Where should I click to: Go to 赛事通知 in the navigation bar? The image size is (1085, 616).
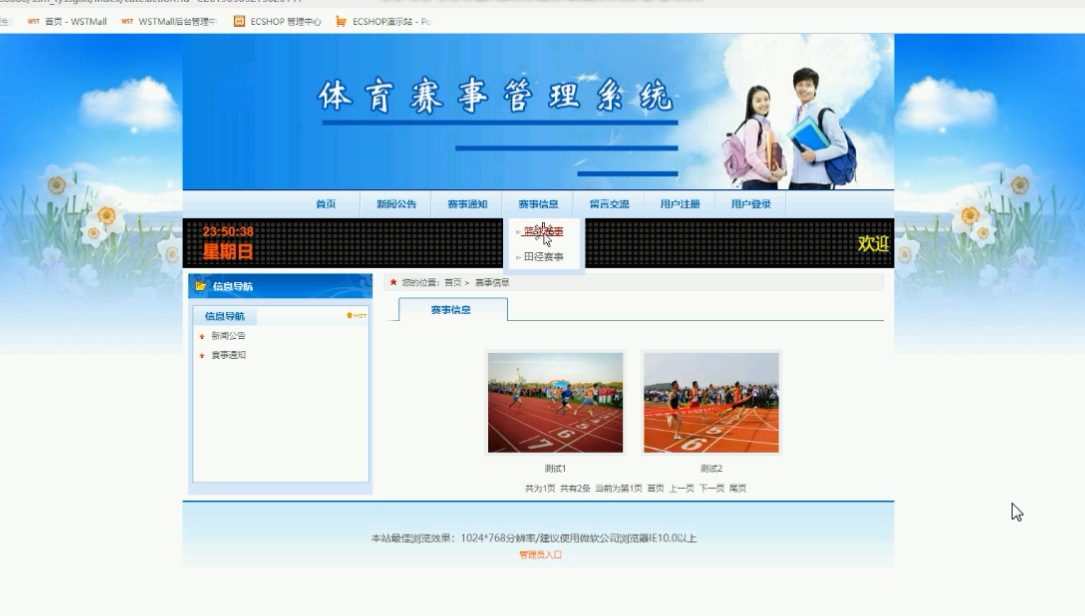pyautogui.click(x=467, y=204)
